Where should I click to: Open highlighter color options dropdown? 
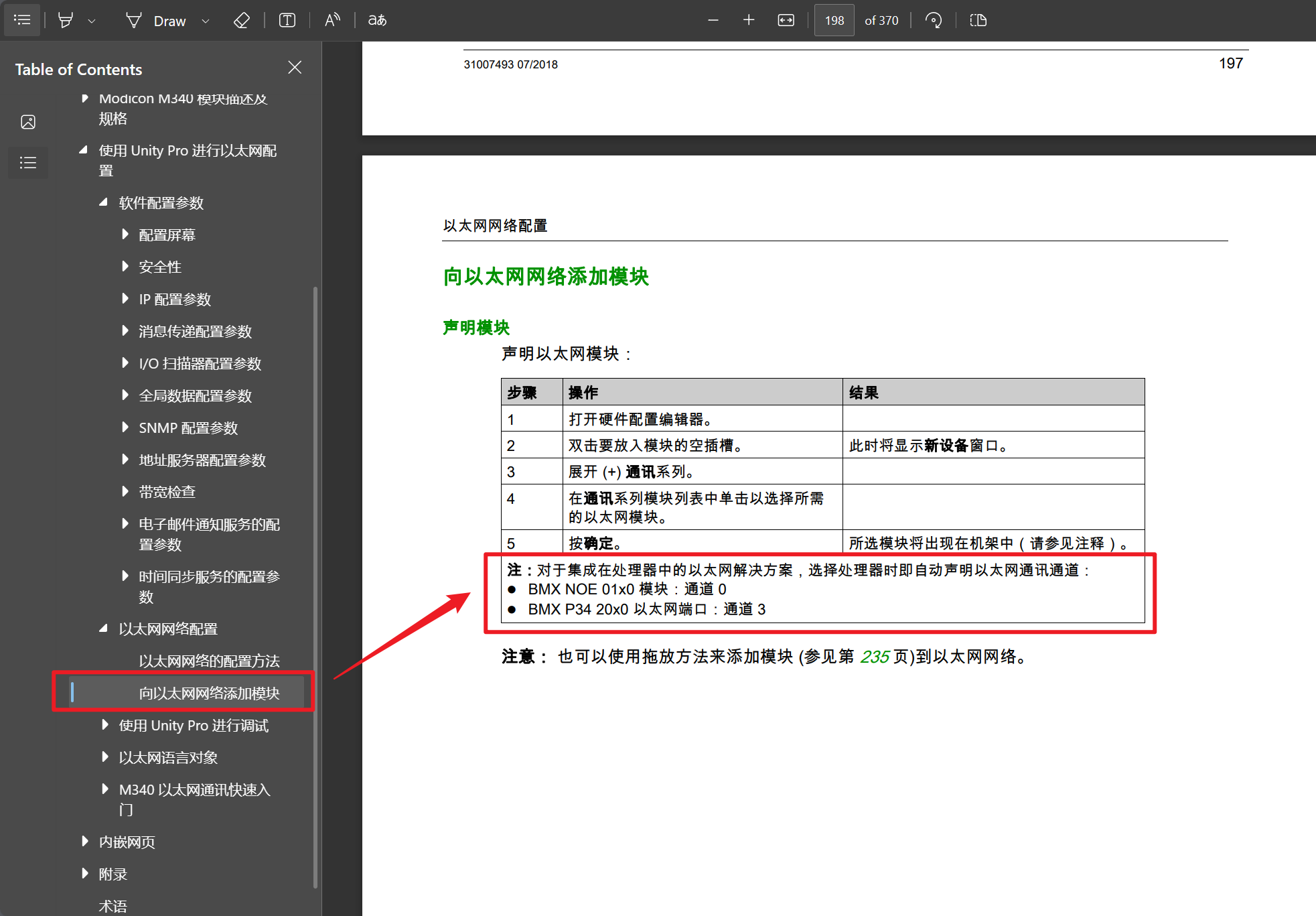click(x=92, y=21)
